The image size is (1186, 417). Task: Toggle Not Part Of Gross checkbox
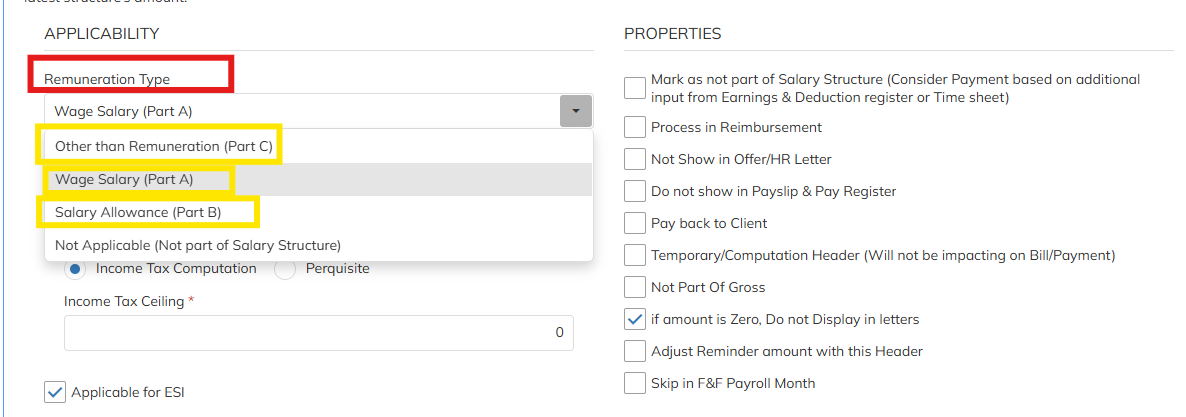point(635,287)
